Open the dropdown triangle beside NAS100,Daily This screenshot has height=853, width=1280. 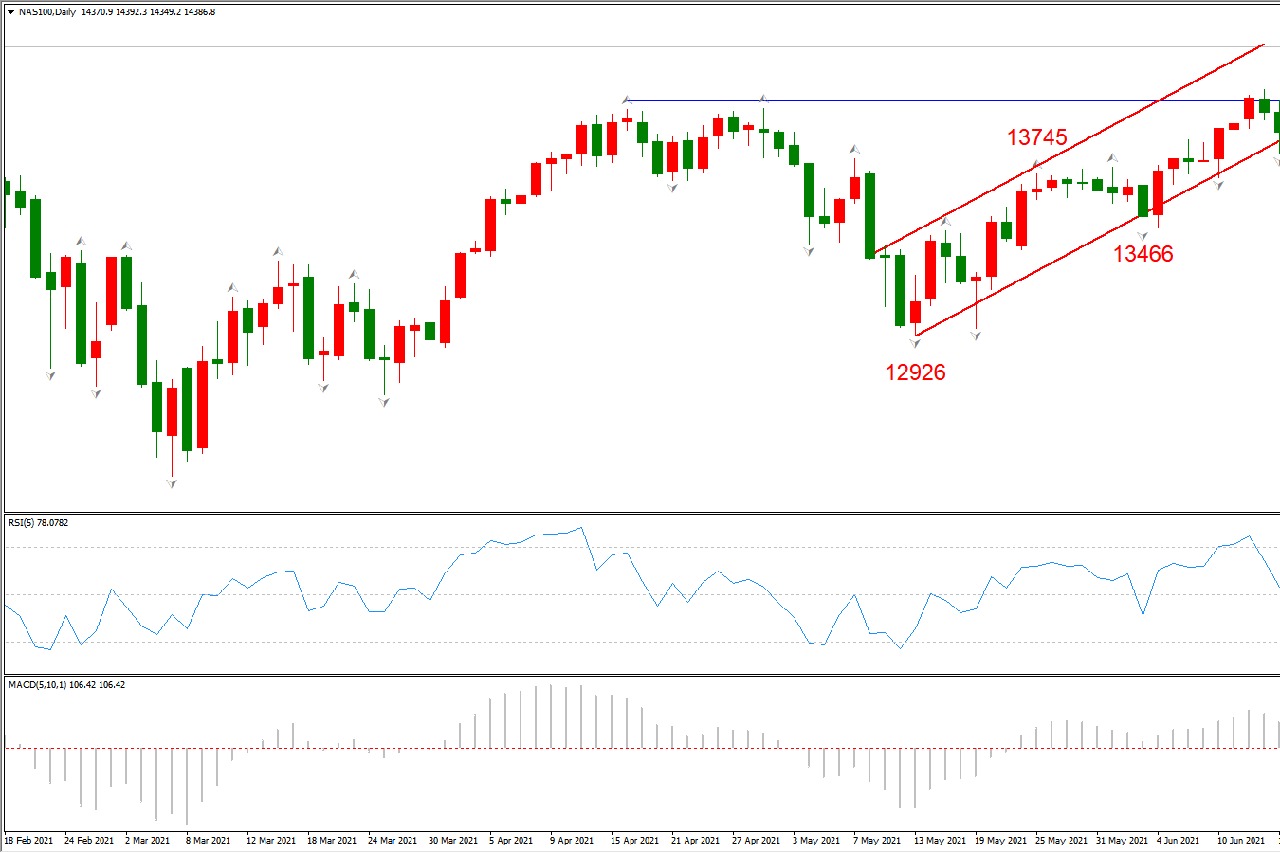[10, 12]
